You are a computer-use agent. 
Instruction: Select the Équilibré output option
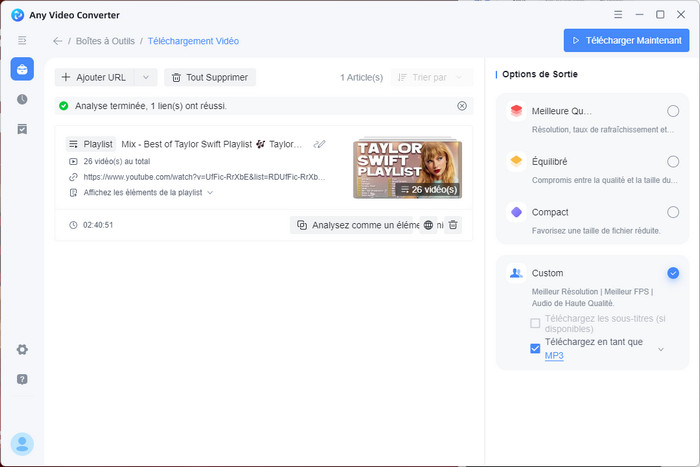tap(673, 161)
